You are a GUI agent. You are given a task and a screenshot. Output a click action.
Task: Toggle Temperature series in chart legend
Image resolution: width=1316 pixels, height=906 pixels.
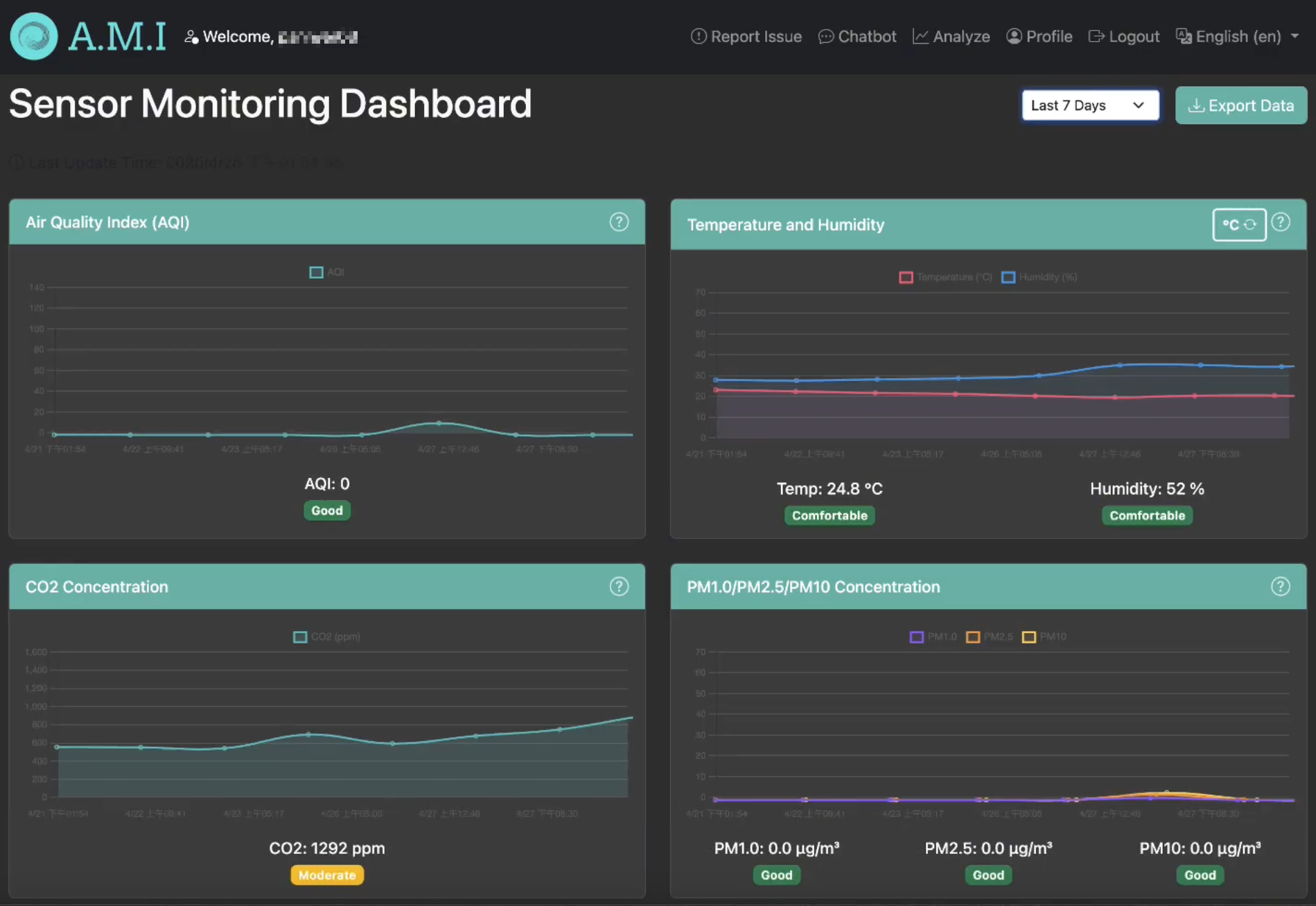pyautogui.click(x=946, y=277)
